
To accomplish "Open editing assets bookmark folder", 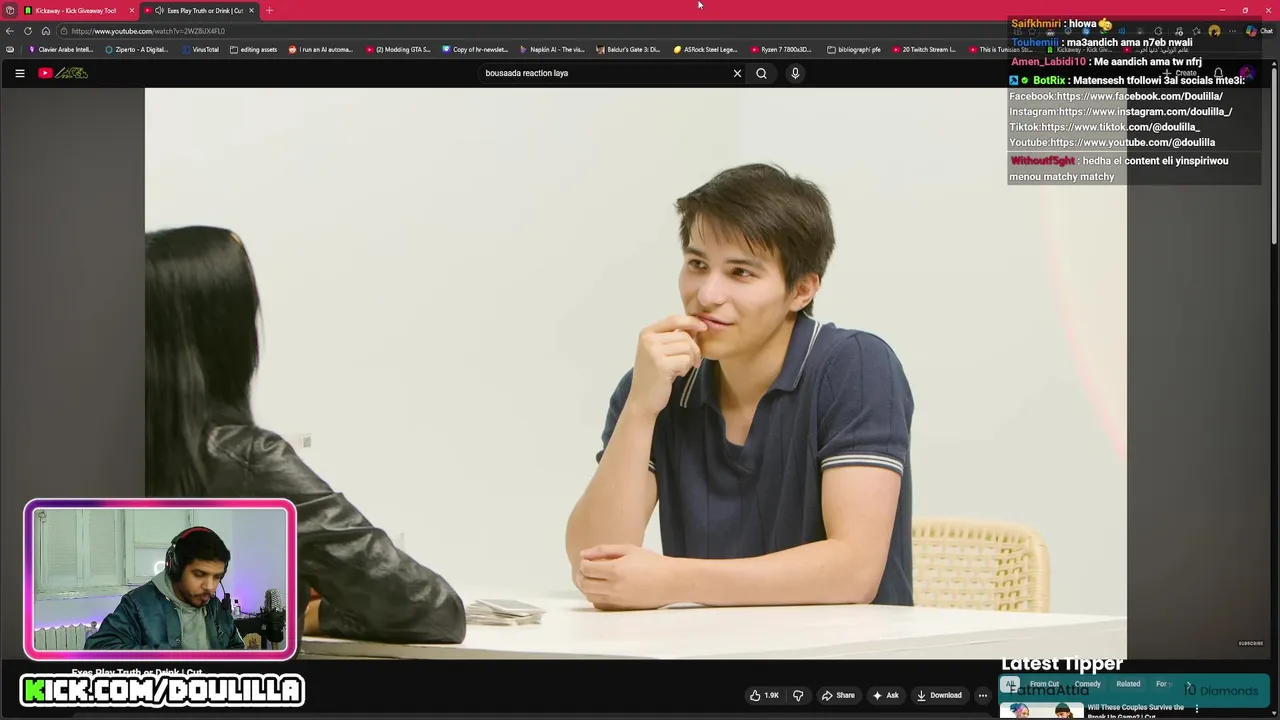I will click(x=253, y=49).
